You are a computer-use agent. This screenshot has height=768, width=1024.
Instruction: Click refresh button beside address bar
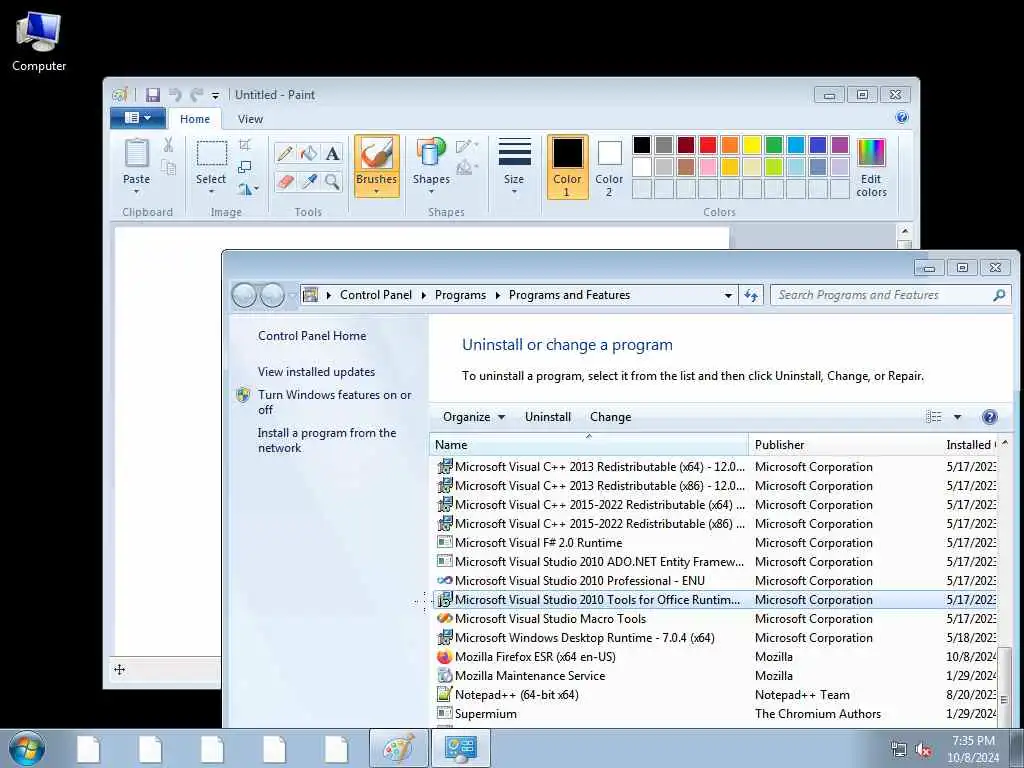751,295
